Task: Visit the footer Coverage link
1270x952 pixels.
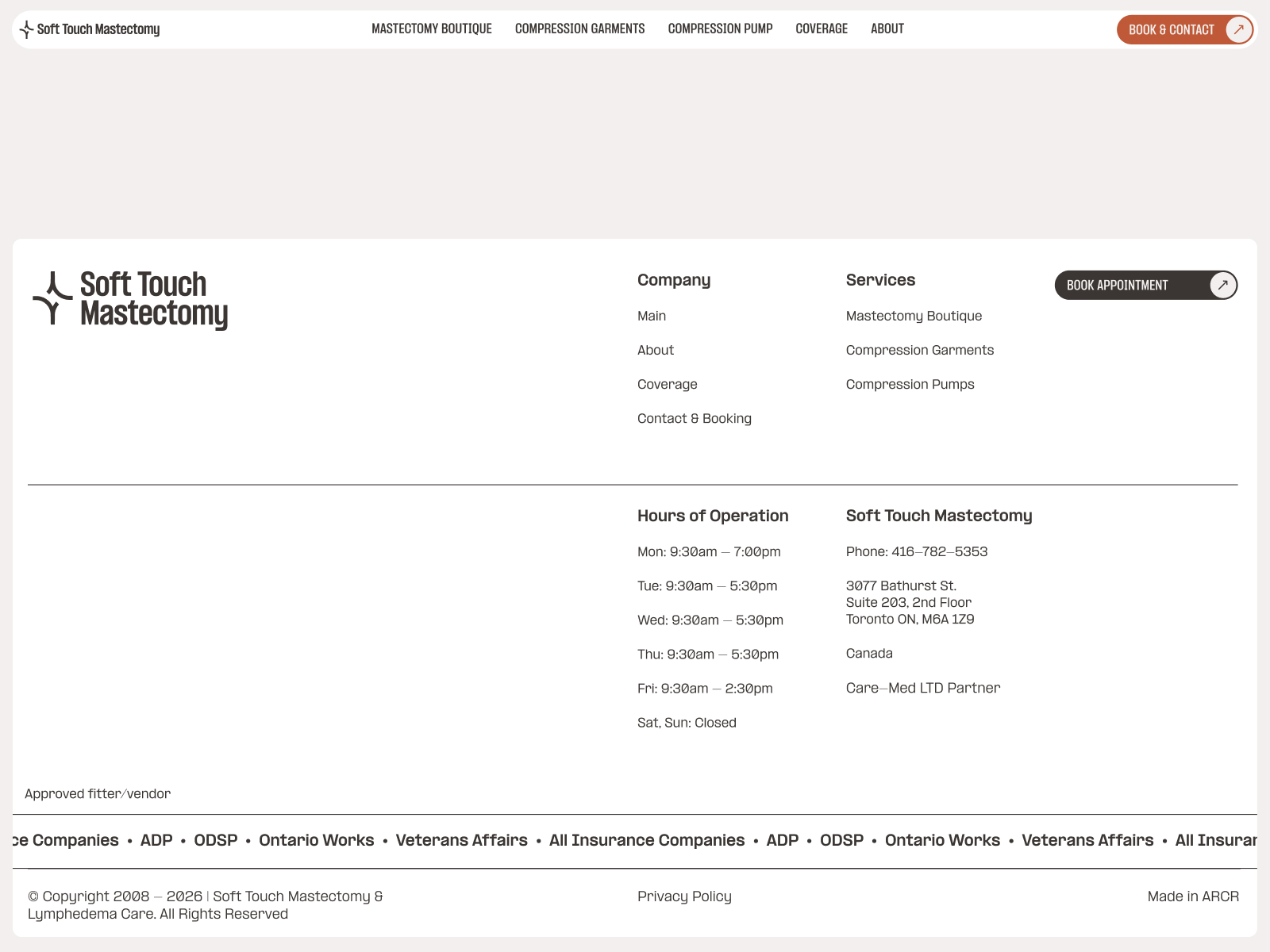Action: [667, 384]
